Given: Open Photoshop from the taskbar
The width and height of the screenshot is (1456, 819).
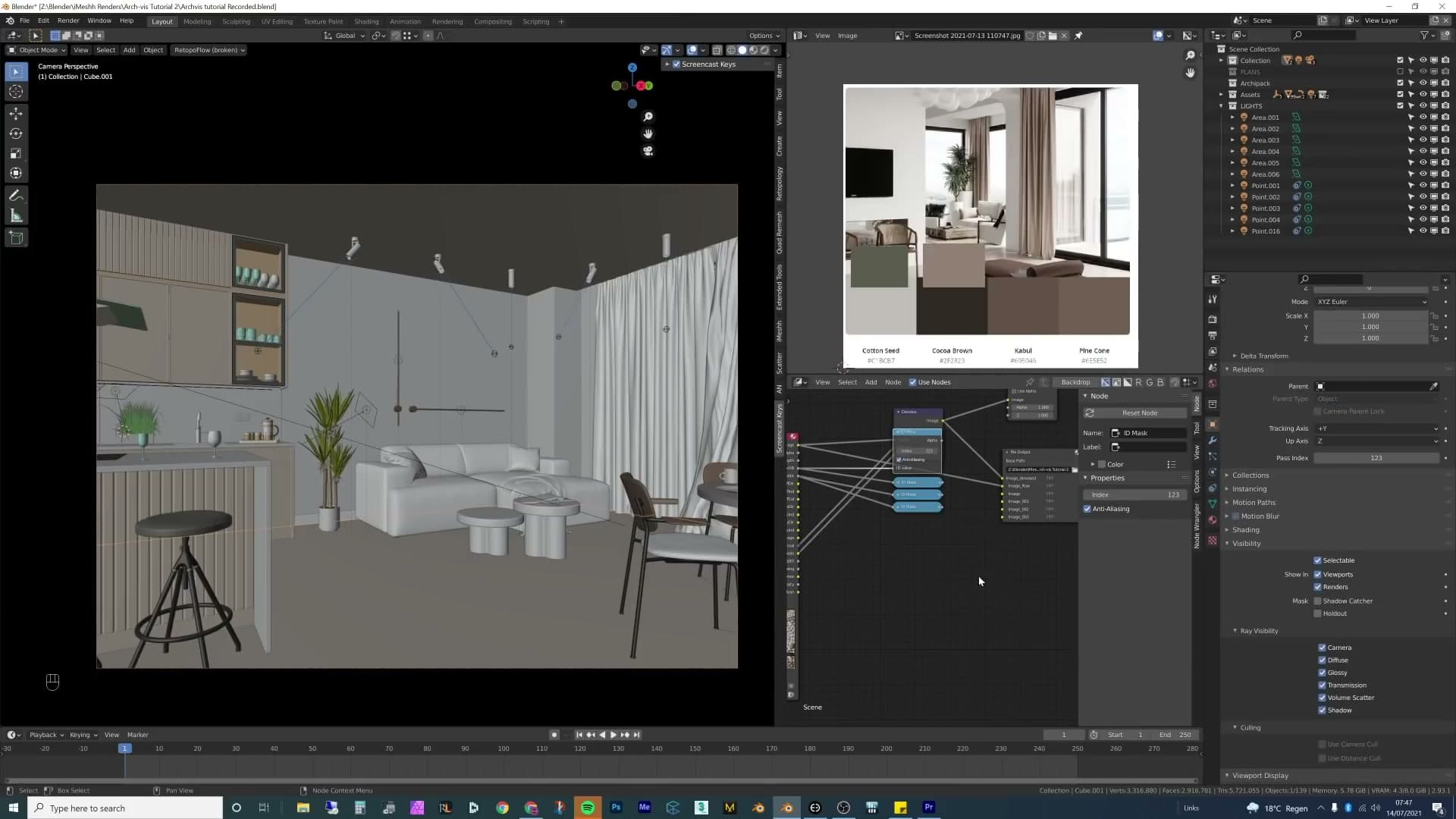Looking at the screenshot, I should 616,808.
